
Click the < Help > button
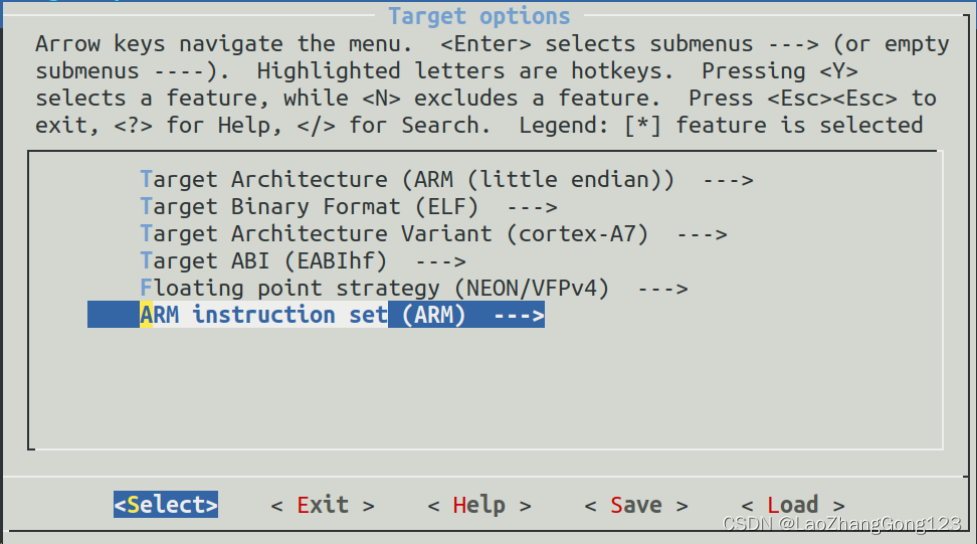pyautogui.click(x=480, y=505)
